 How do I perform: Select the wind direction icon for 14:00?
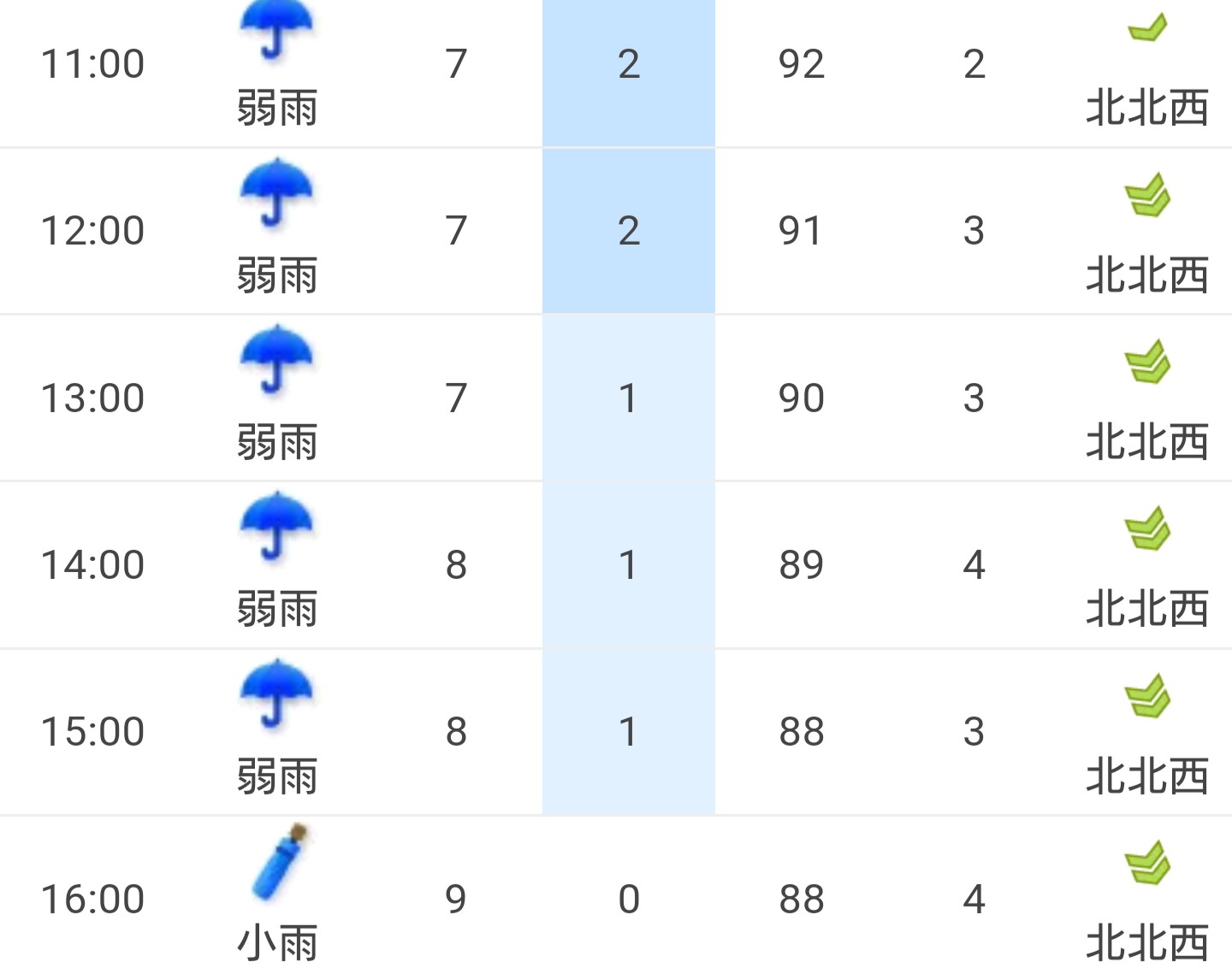[1146, 528]
